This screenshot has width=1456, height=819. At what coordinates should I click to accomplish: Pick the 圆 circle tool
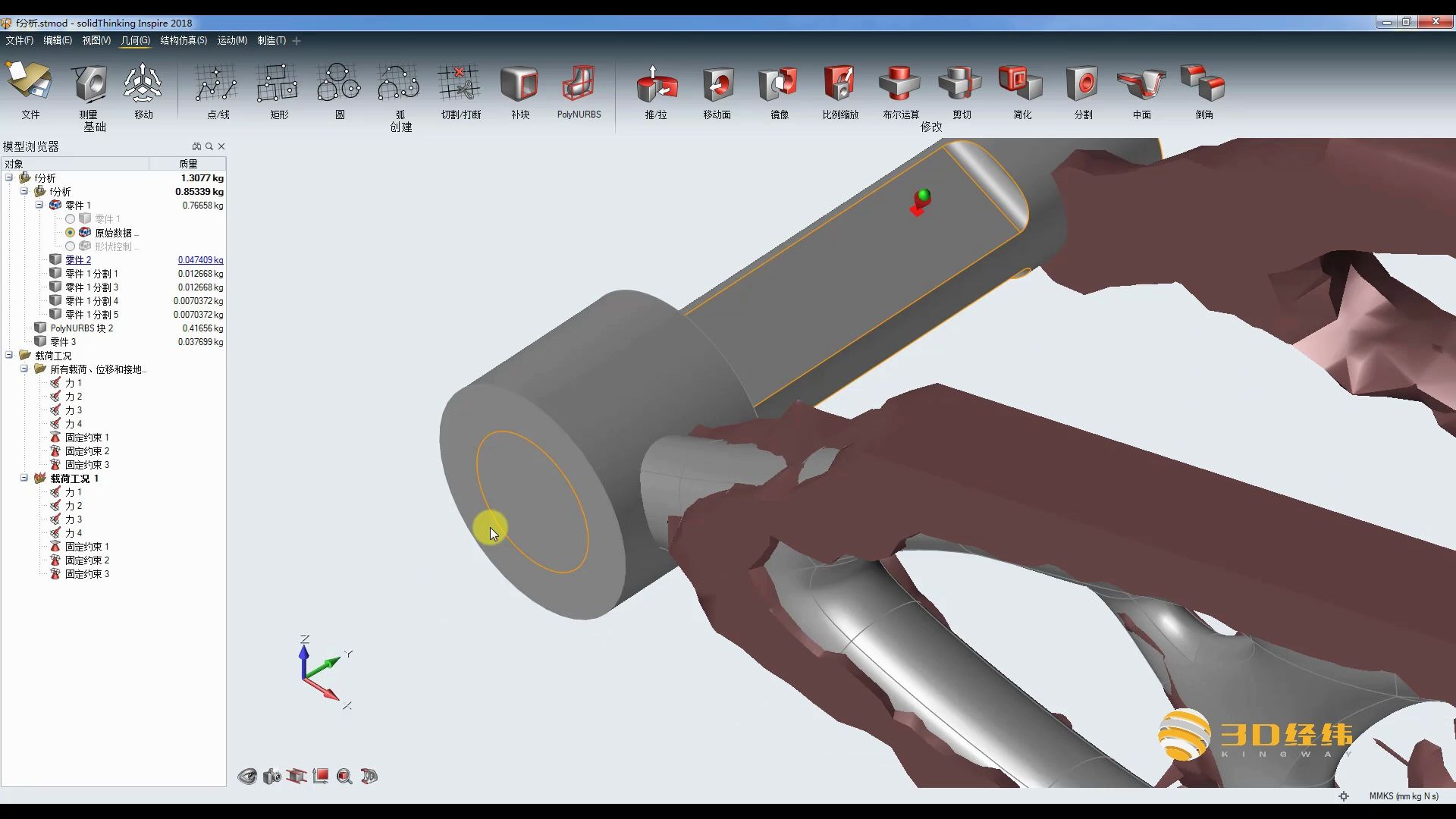(338, 82)
